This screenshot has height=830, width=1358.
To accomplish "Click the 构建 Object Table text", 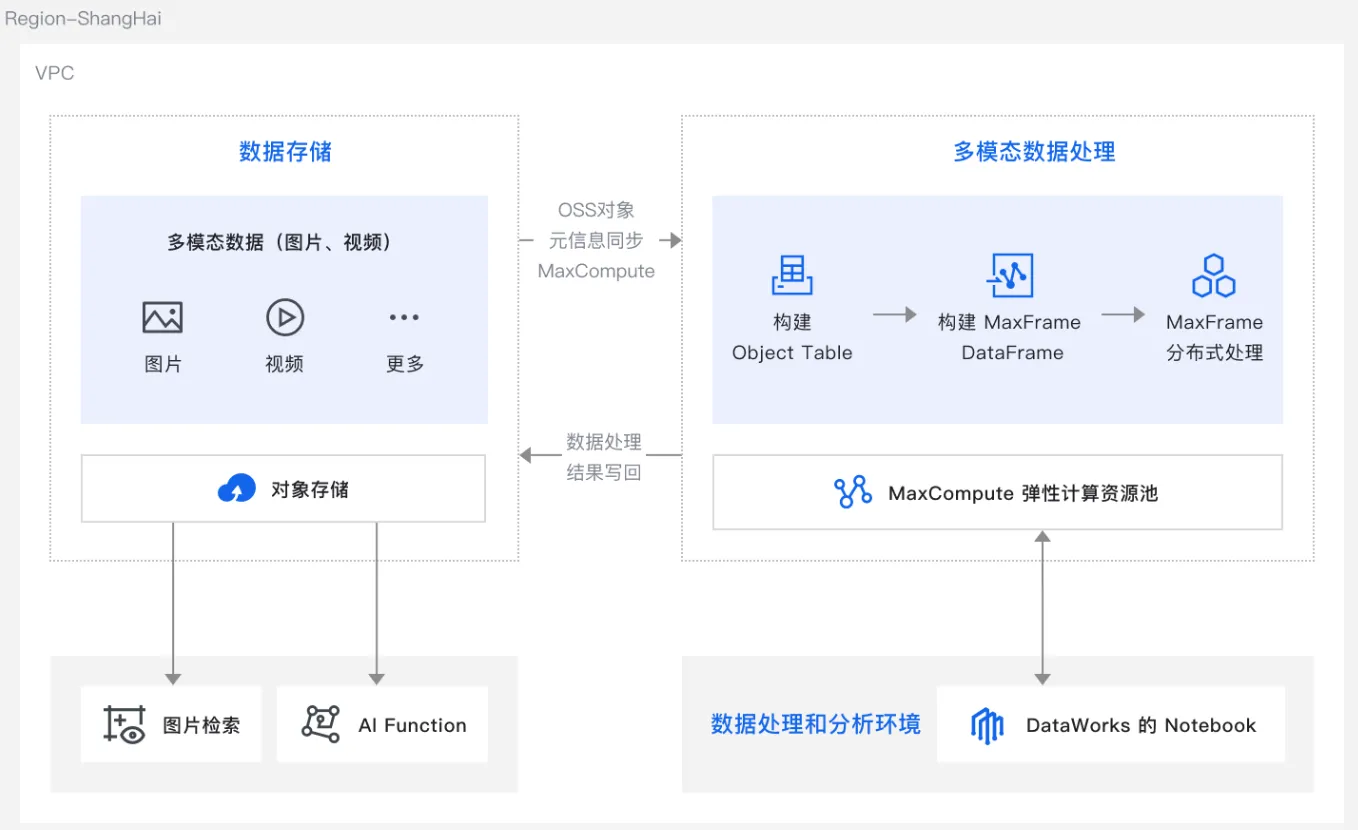I will 792,337.
